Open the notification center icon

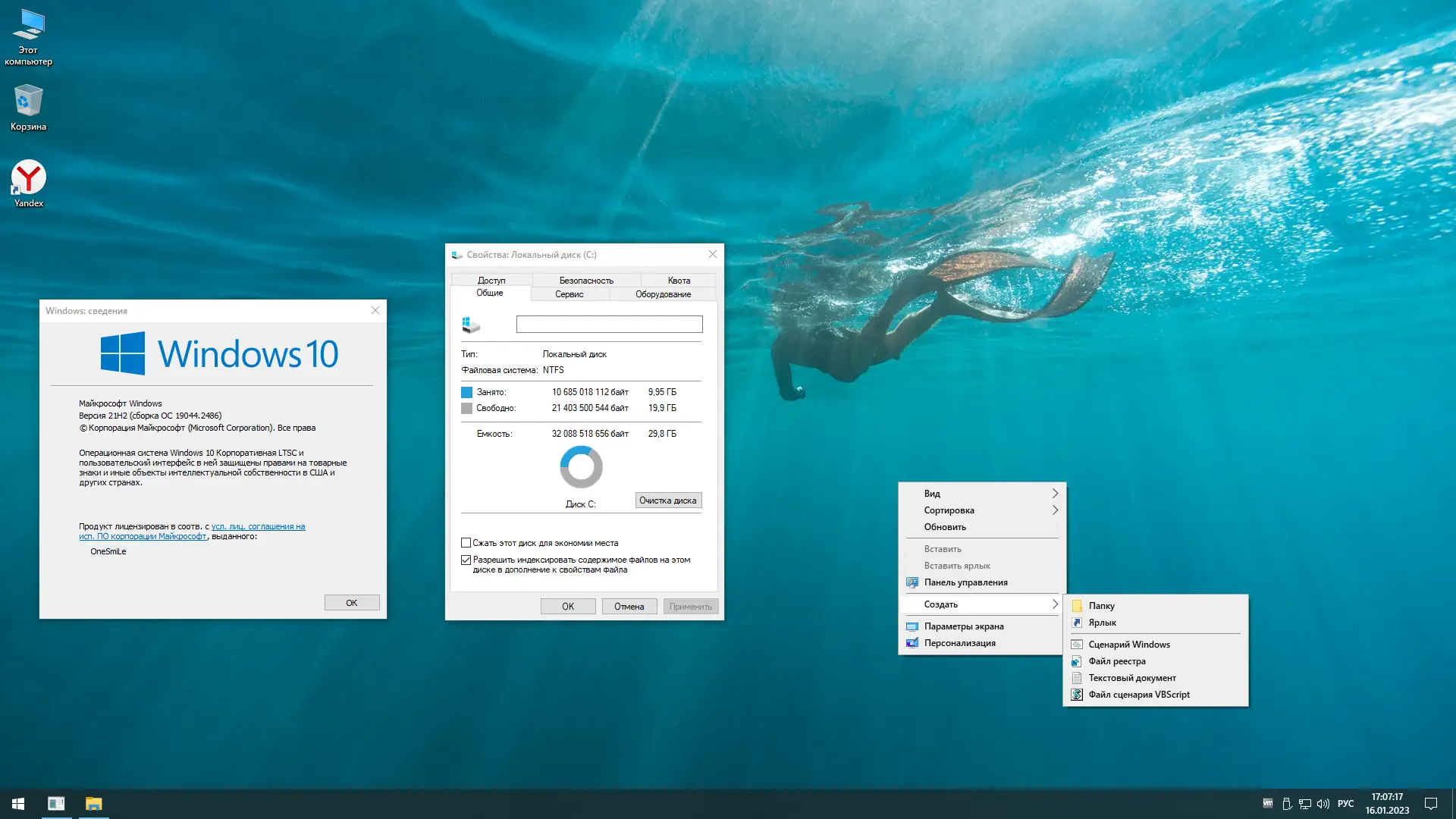click(x=1431, y=804)
